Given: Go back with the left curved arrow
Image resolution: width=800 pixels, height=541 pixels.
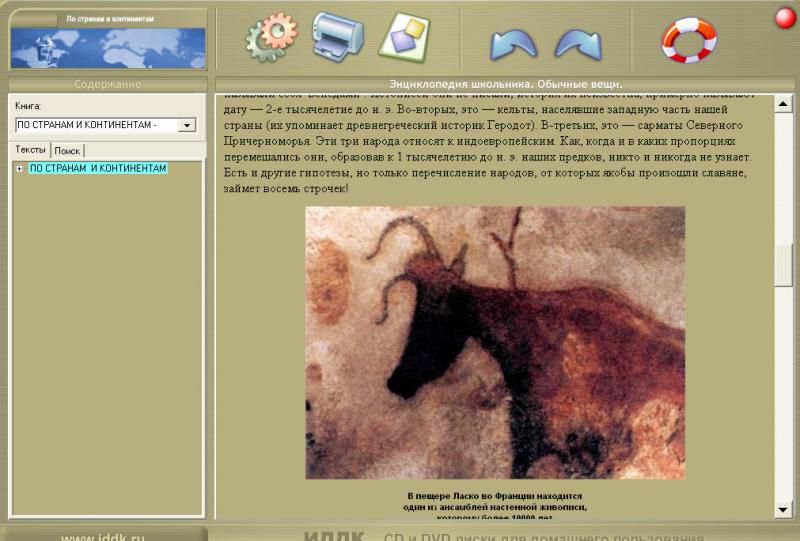Looking at the screenshot, I should coord(512,43).
